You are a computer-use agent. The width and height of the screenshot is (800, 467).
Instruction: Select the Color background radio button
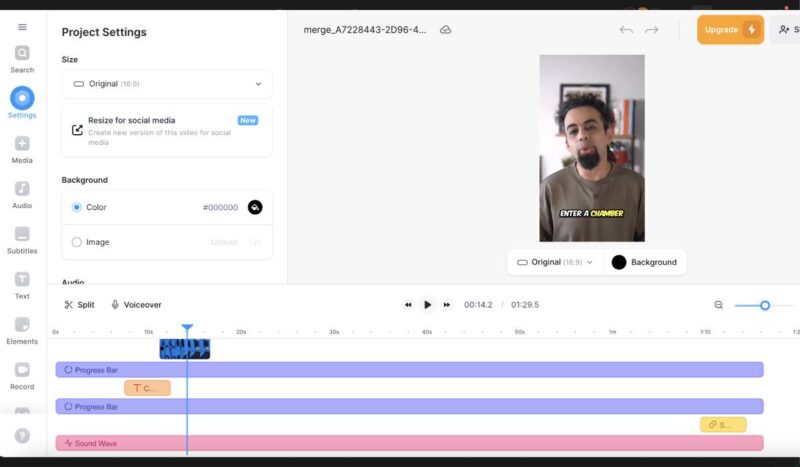[x=77, y=207]
